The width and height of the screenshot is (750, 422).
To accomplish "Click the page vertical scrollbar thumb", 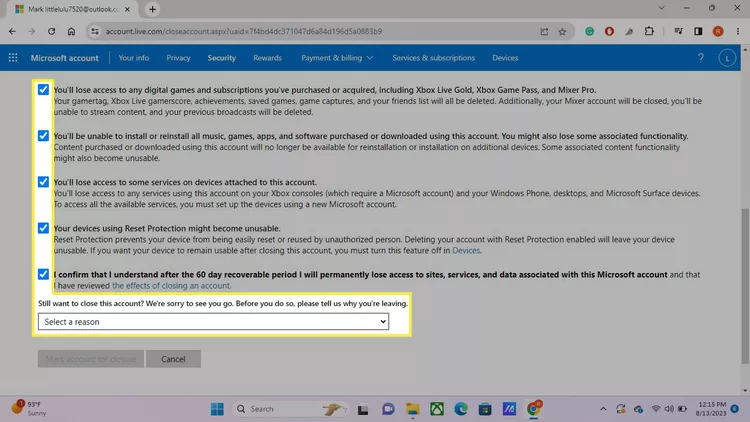I will [x=745, y=286].
